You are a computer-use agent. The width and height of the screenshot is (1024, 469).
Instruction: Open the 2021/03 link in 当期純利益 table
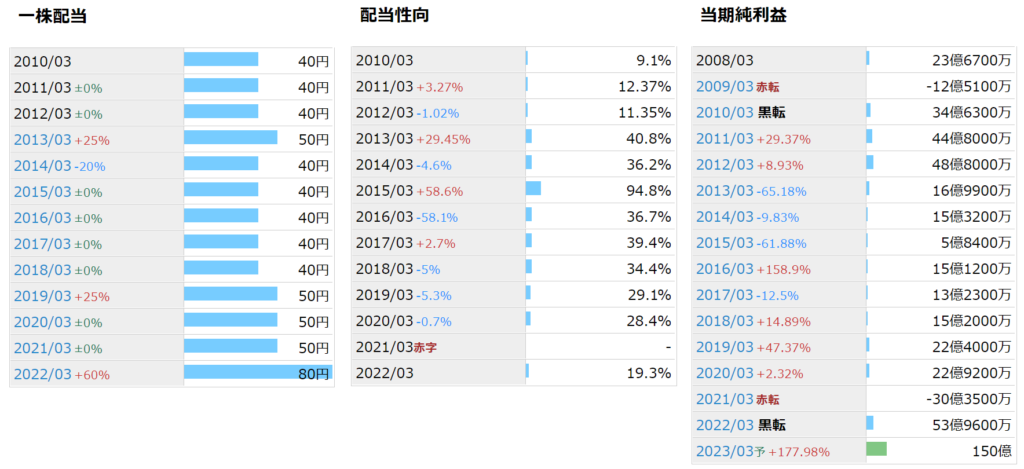[x=725, y=399]
